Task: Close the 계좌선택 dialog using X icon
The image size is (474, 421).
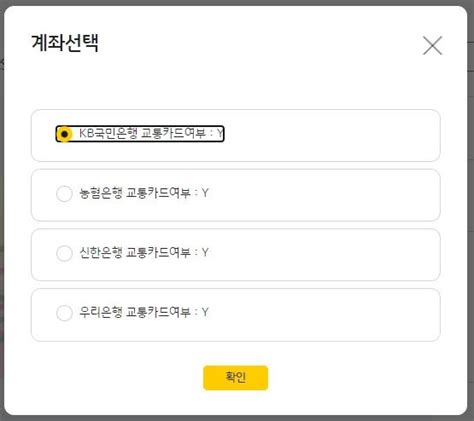Action: (432, 45)
